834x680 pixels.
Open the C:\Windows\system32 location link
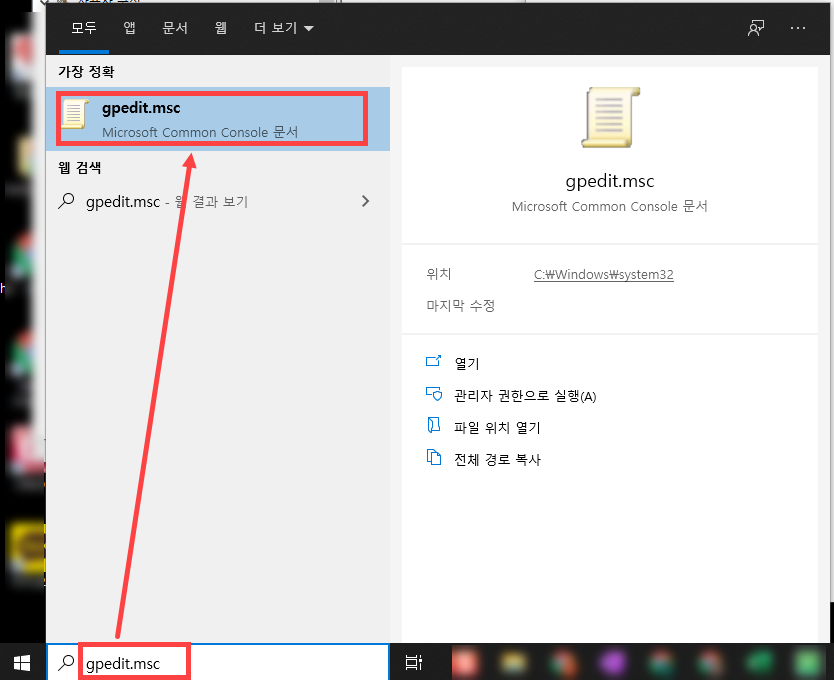pos(604,275)
